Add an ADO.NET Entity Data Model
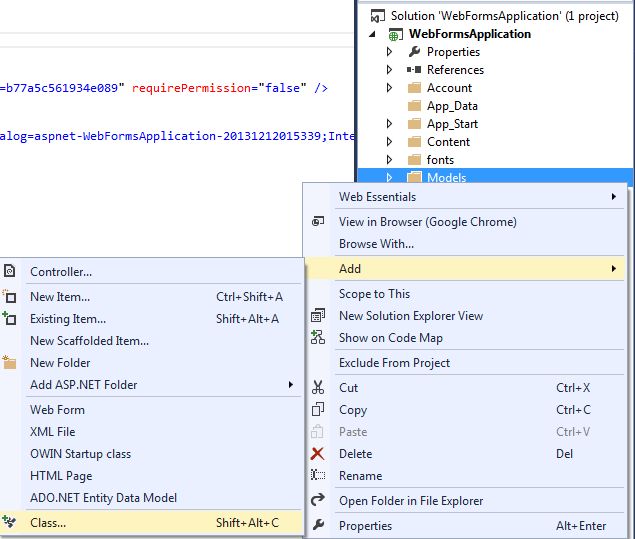The image size is (635, 539). pyautogui.click(x=152, y=497)
